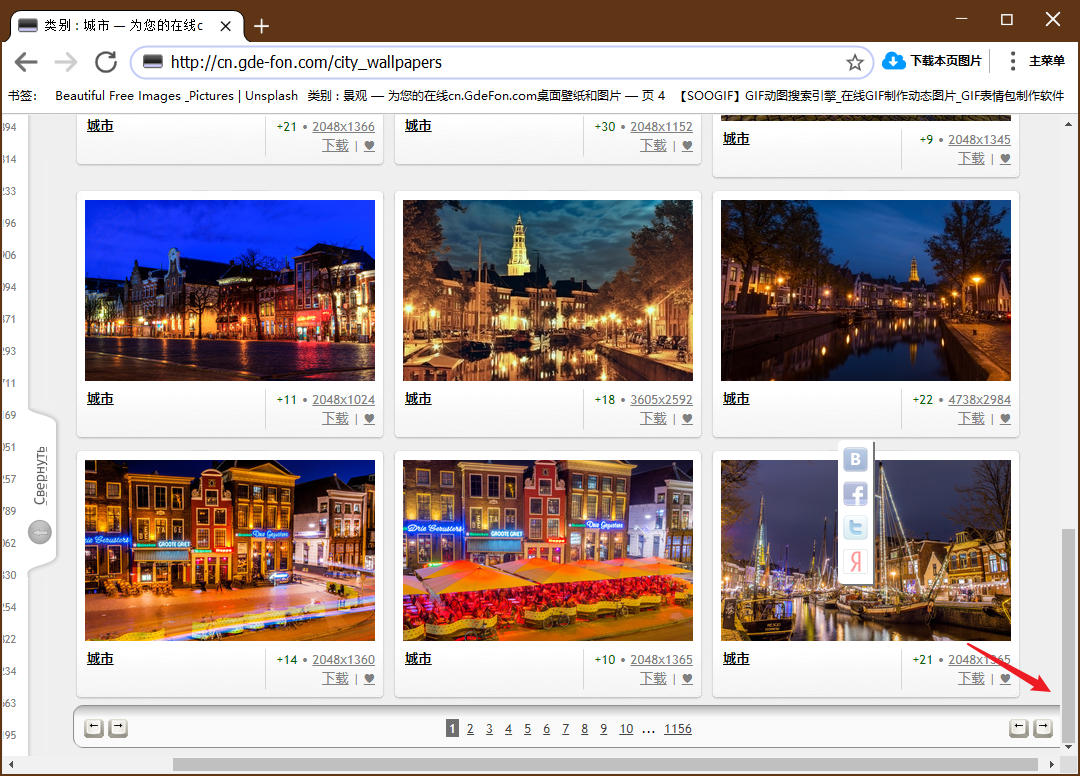The image size is (1080, 776).
Task: Favorite the 4738x2984 wallpaper with its heart
Action: tap(1006, 419)
